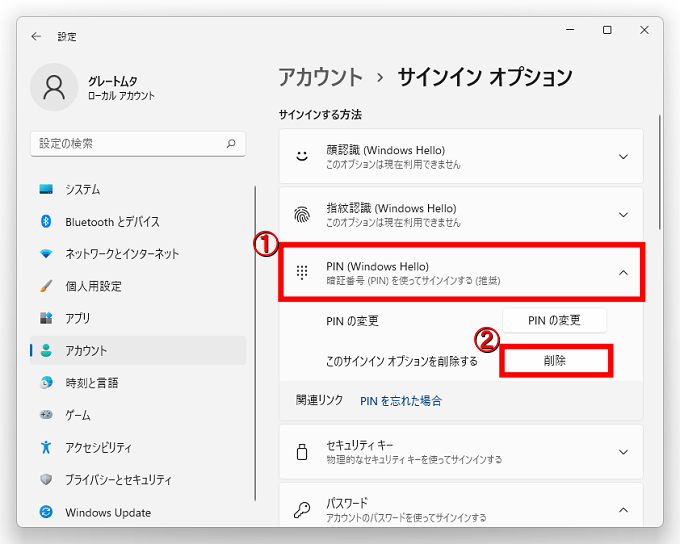
Task: Close the 設定 window
Action: coord(644,29)
